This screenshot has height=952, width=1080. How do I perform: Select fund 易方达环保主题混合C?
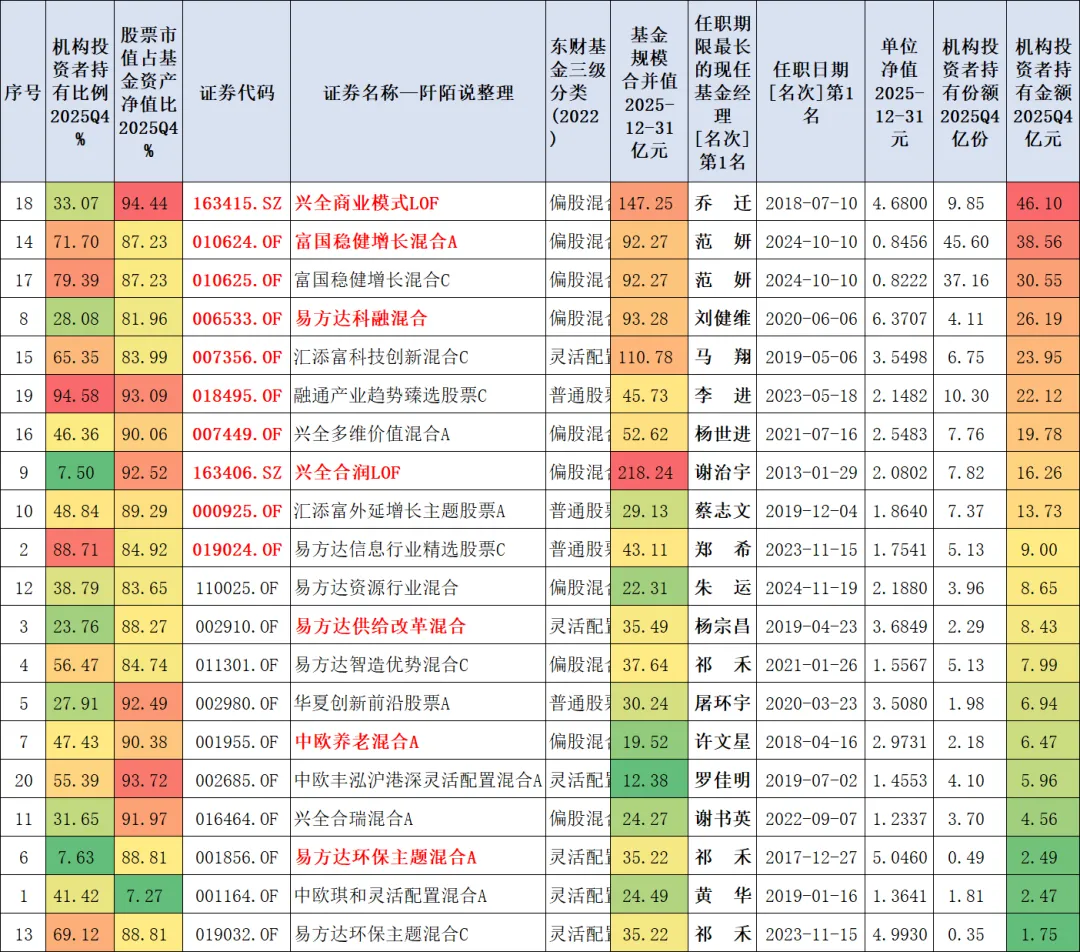tap(381, 934)
